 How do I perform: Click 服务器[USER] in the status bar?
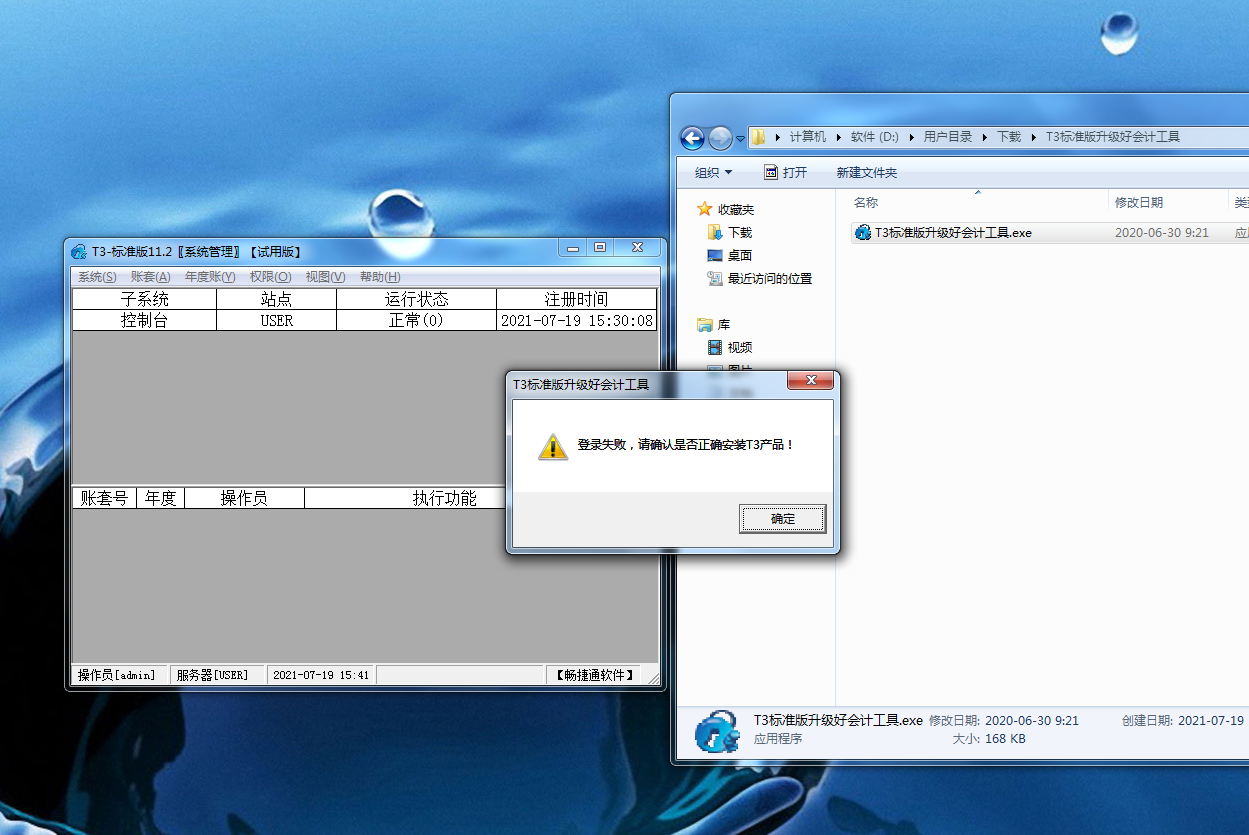[216, 675]
